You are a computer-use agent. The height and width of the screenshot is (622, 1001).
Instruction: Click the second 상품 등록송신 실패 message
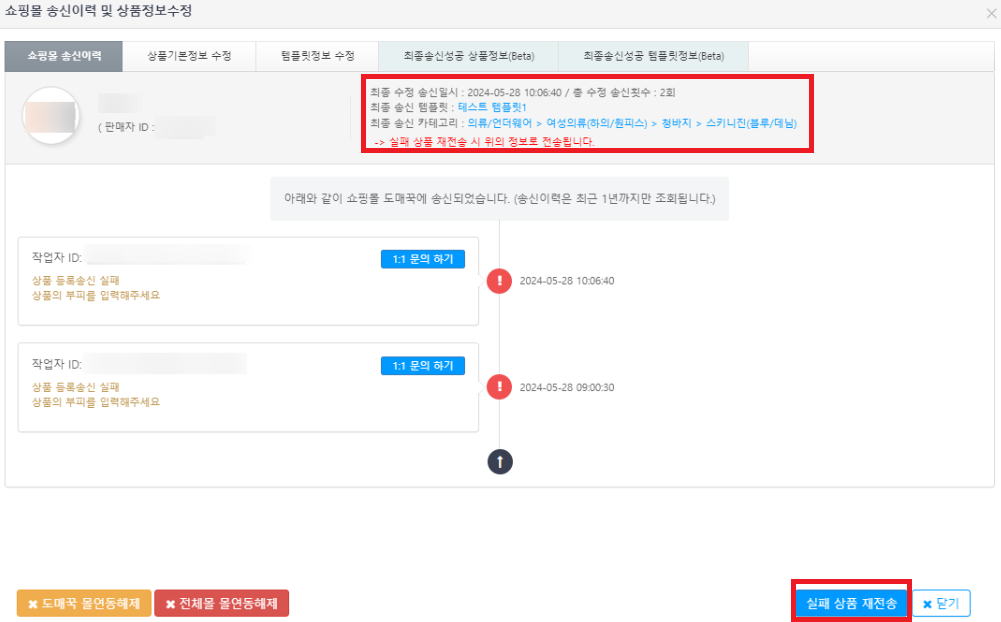click(x=75, y=387)
